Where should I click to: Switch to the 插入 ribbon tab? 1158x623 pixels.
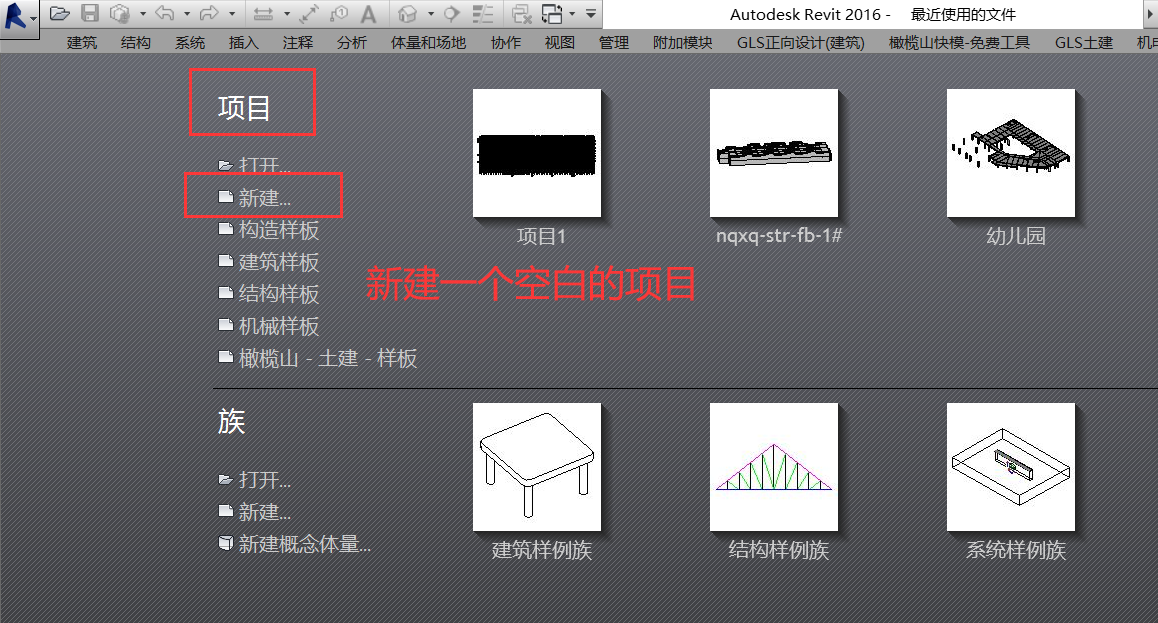click(244, 43)
